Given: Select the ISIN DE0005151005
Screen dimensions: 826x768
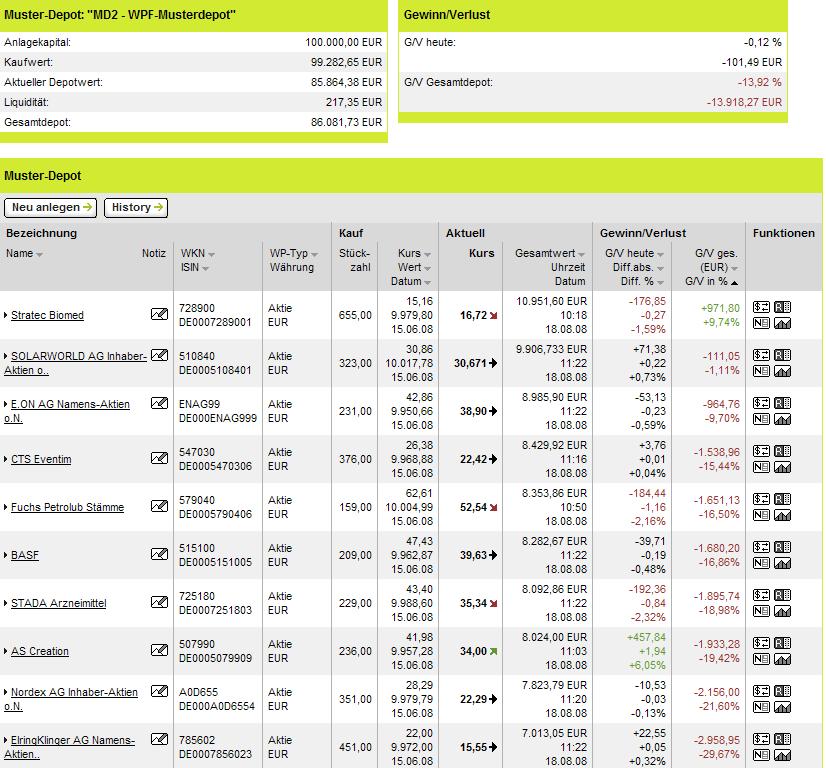Looking at the screenshot, I should pyautogui.click(x=215, y=562).
